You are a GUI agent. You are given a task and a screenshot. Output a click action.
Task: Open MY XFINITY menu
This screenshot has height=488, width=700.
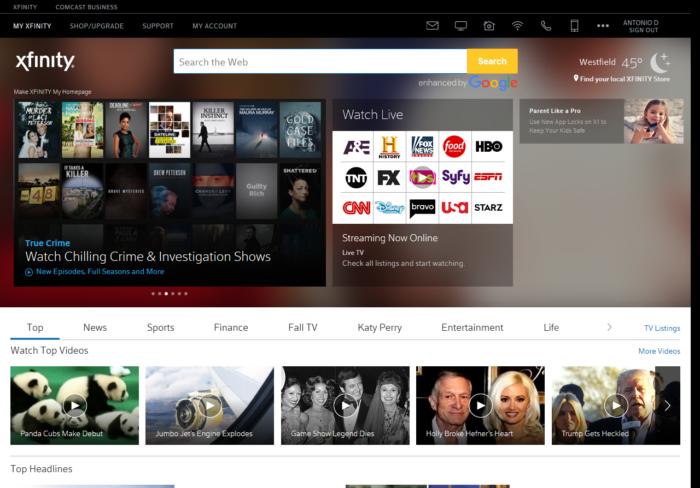(x=32, y=26)
